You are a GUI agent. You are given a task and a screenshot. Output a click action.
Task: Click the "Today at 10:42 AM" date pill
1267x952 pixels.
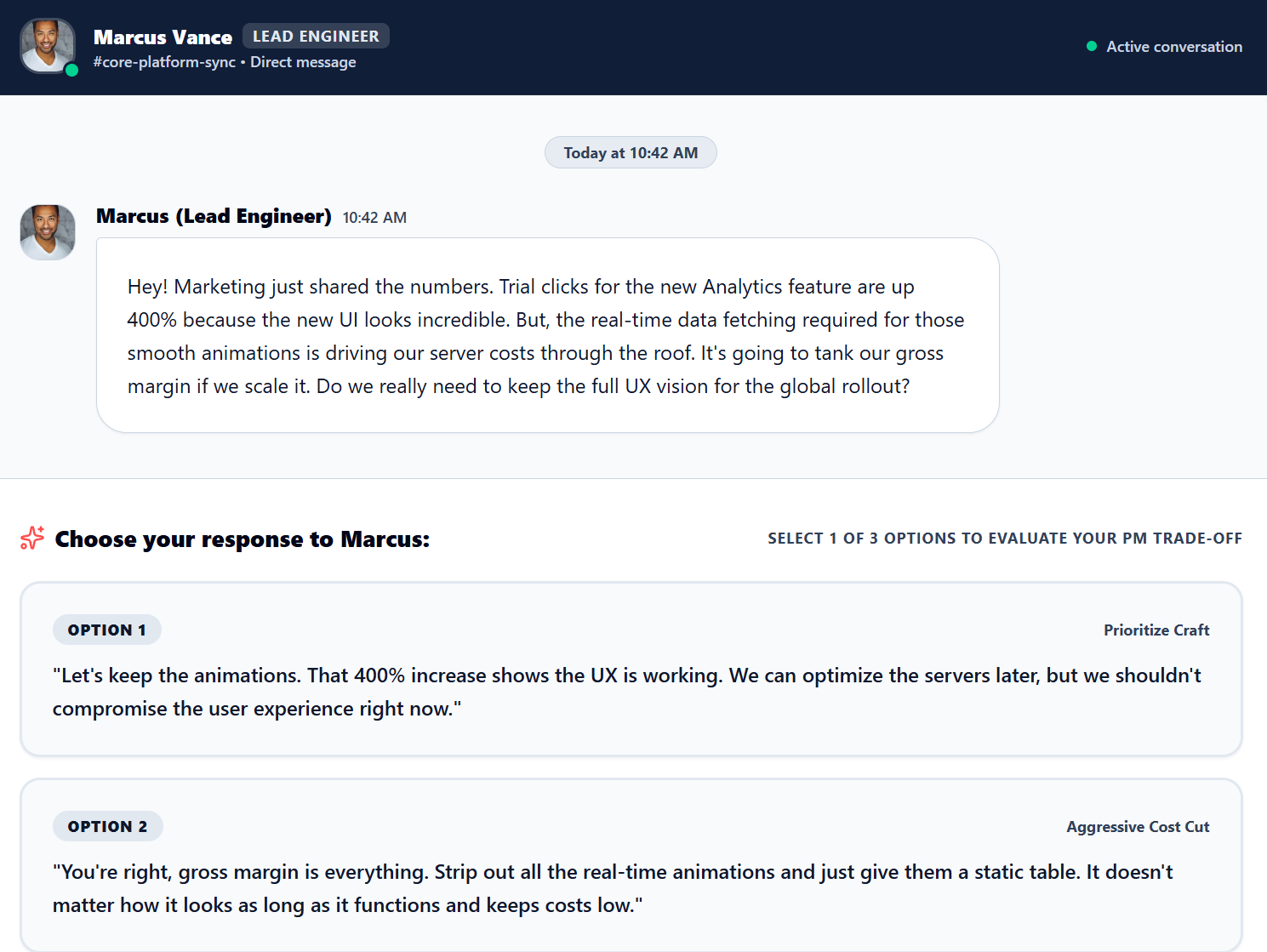coord(631,153)
